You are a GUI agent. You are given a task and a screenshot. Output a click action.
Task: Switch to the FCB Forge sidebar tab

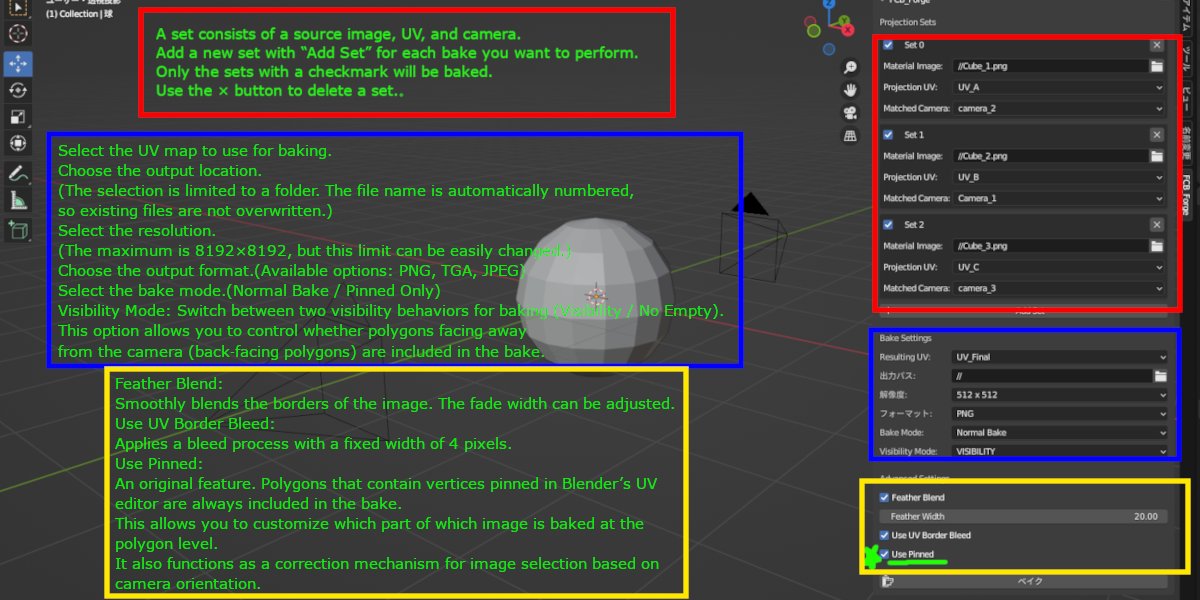[1187, 196]
